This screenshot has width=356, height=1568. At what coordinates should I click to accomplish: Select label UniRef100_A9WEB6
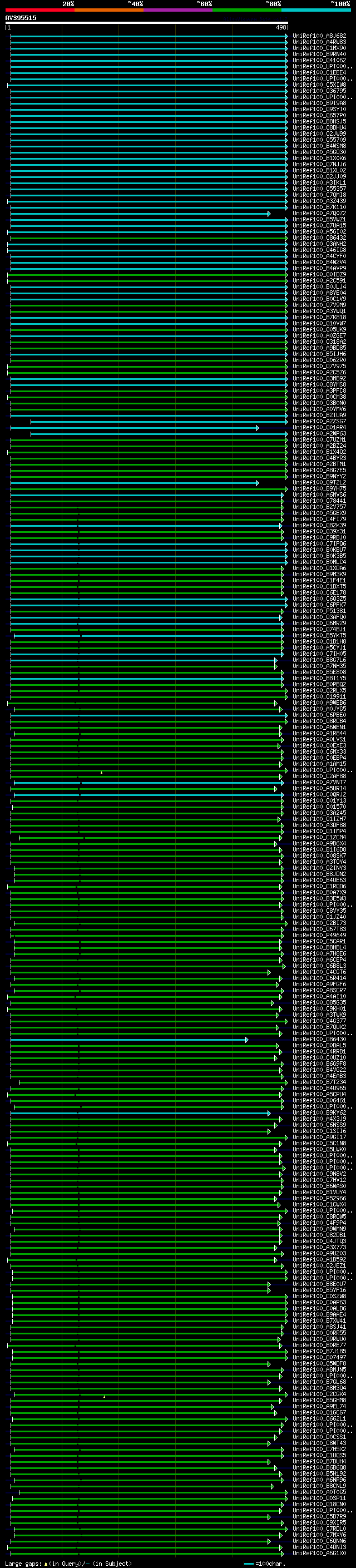click(x=319, y=703)
